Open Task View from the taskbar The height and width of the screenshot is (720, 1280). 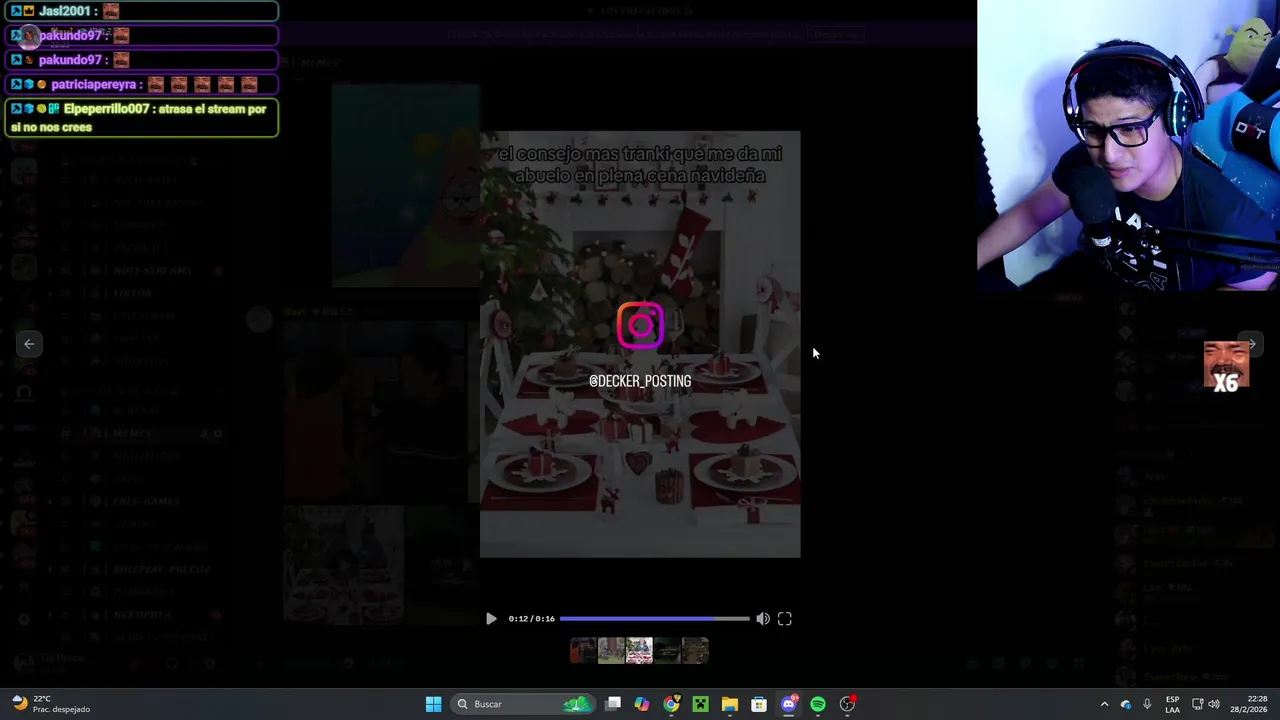coord(613,704)
